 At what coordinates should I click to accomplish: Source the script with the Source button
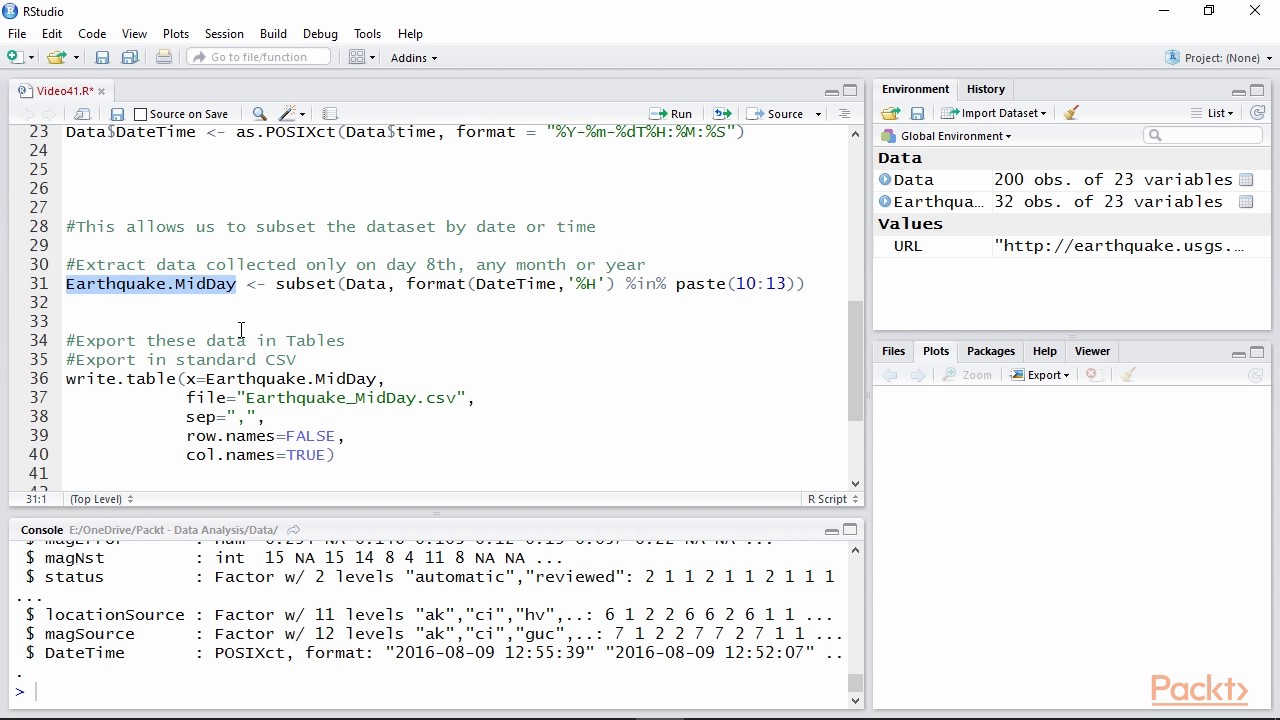pyautogui.click(x=776, y=114)
